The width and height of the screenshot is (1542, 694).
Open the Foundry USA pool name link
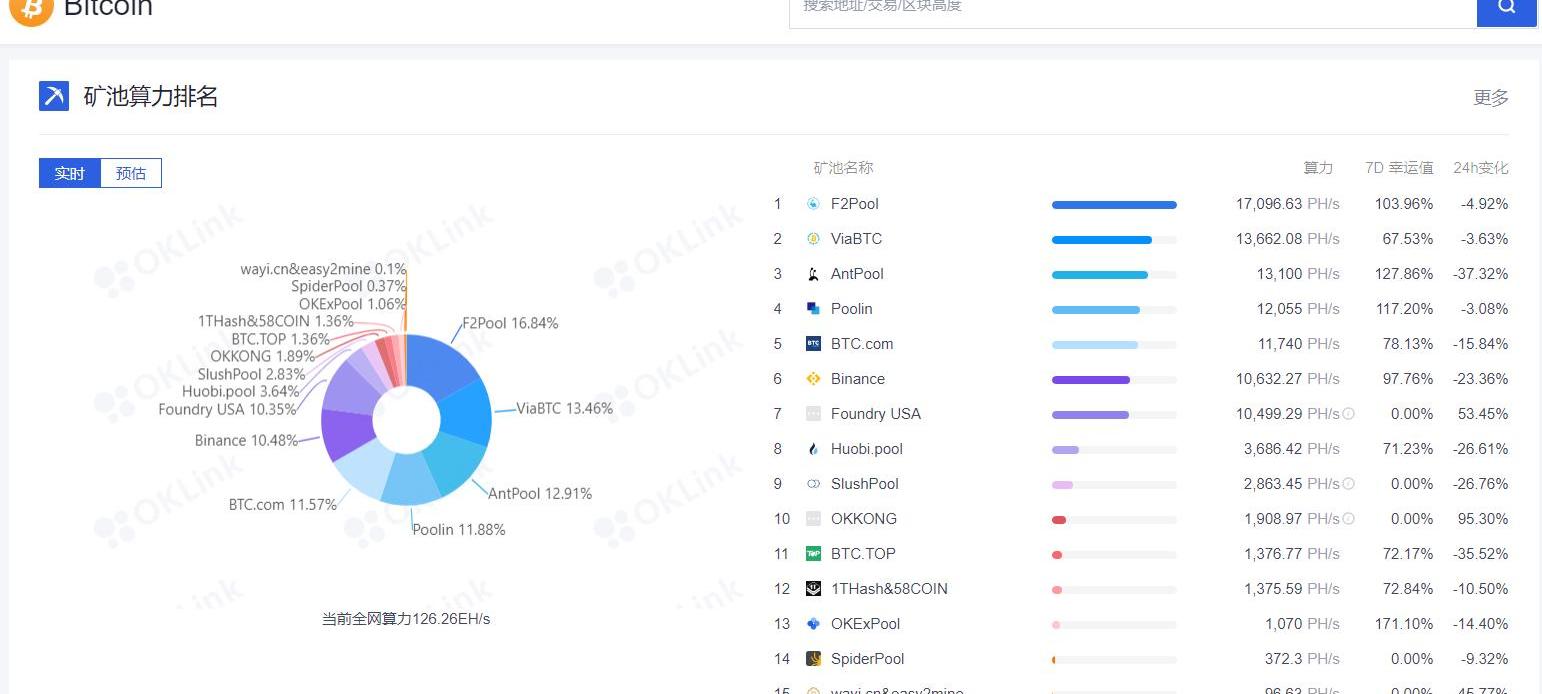coord(876,414)
